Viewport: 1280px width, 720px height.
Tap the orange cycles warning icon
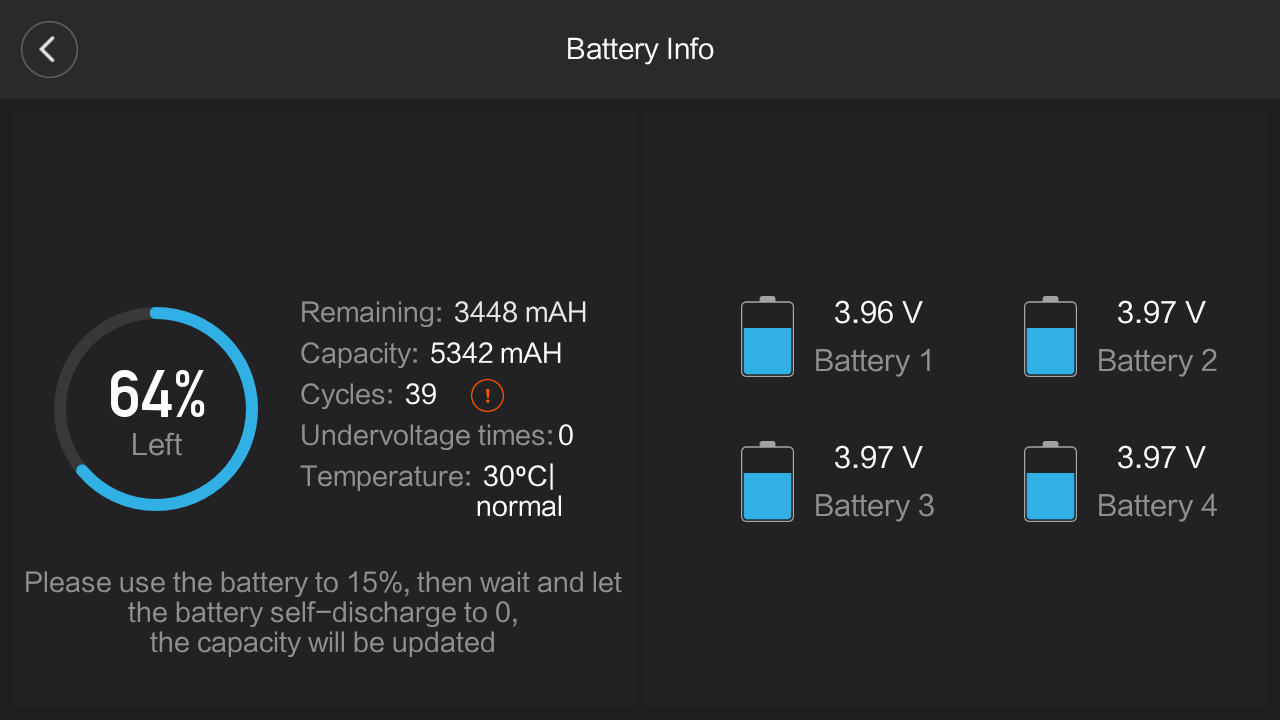(x=487, y=396)
